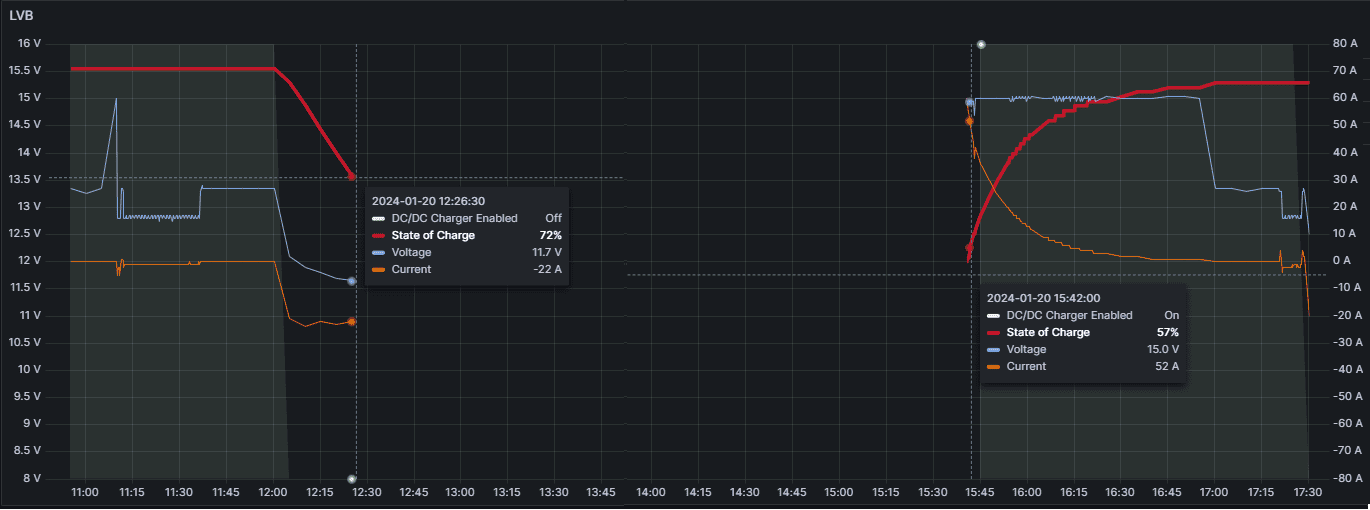Click the orange Current hover point at -22 A
This screenshot has width=1370, height=510.
coord(352,322)
